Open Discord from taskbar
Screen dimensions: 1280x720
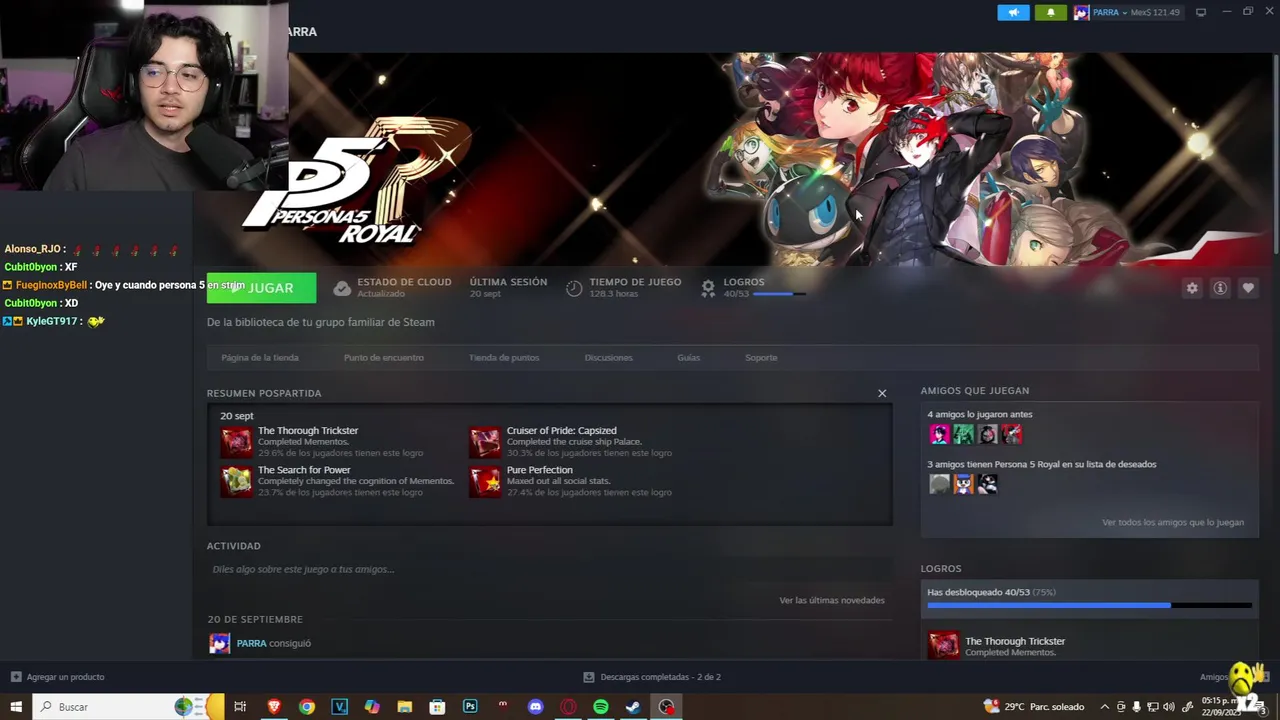click(x=535, y=707)
